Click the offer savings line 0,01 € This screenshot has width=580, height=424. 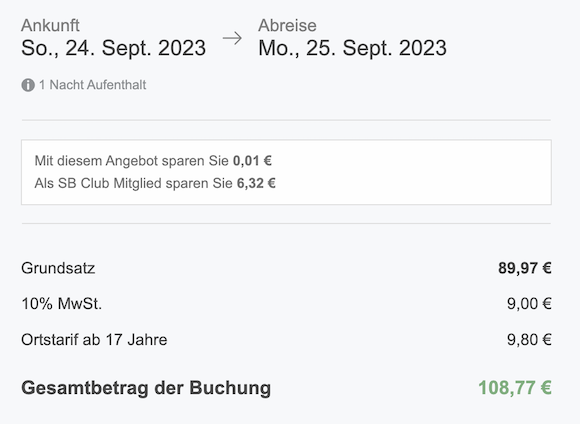click(153, 161)
